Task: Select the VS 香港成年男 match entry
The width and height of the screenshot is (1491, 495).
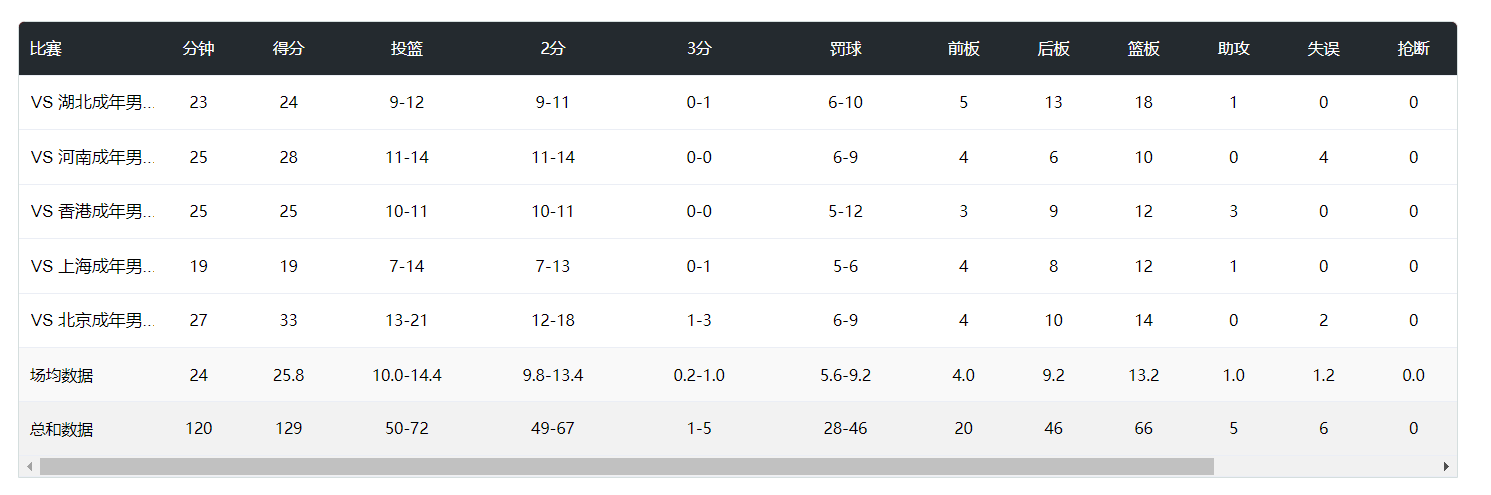Action: click(x=92, y=211)
